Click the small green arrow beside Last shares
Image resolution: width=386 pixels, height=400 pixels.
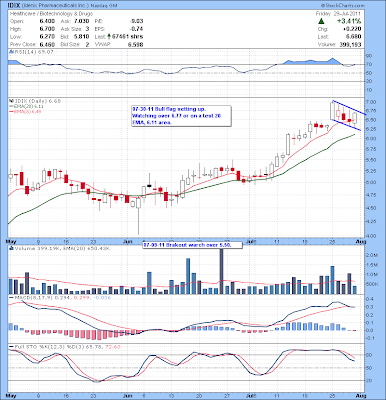click(x=109, y=36)
